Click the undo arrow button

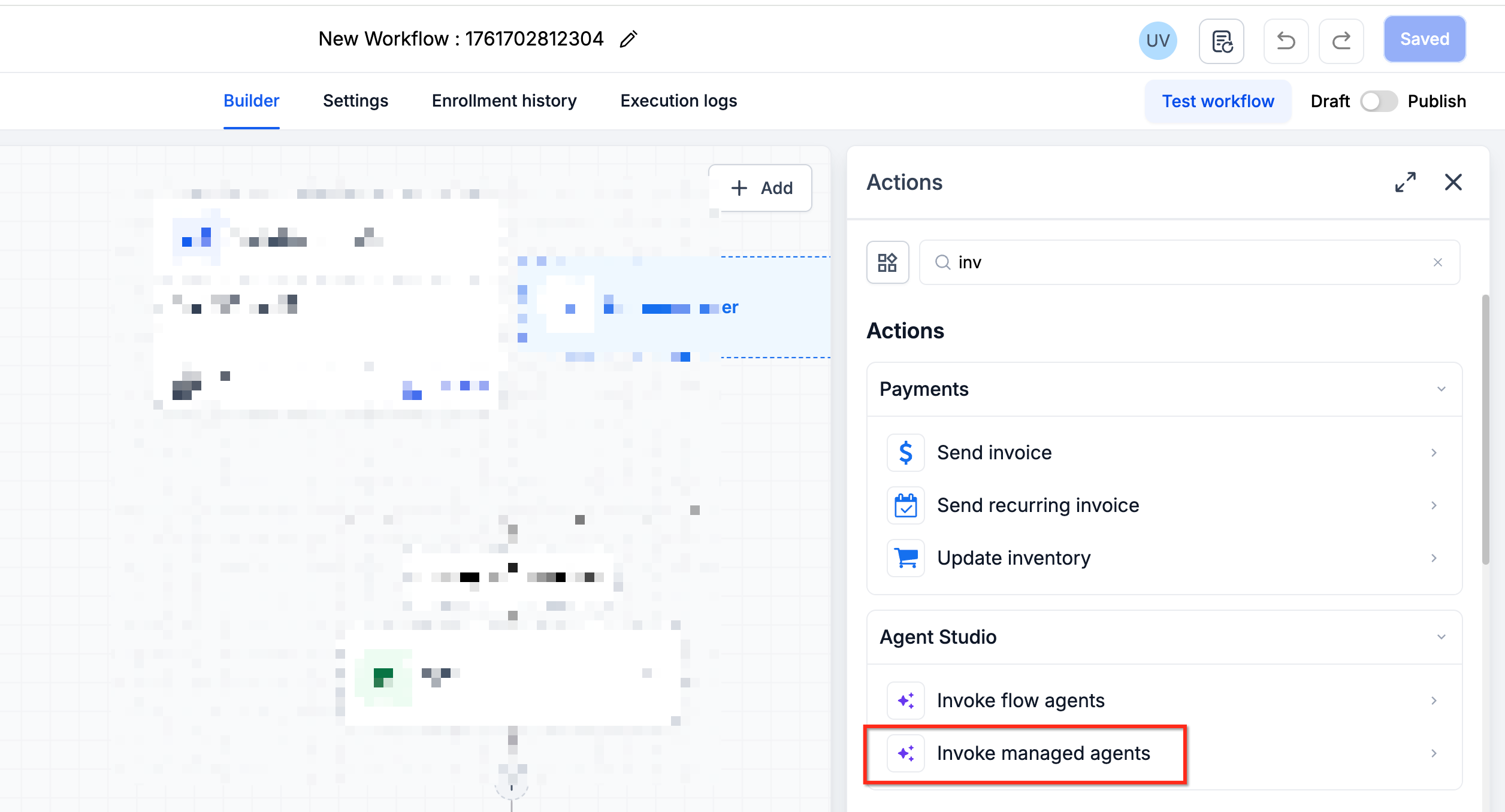click(1286, 41)
